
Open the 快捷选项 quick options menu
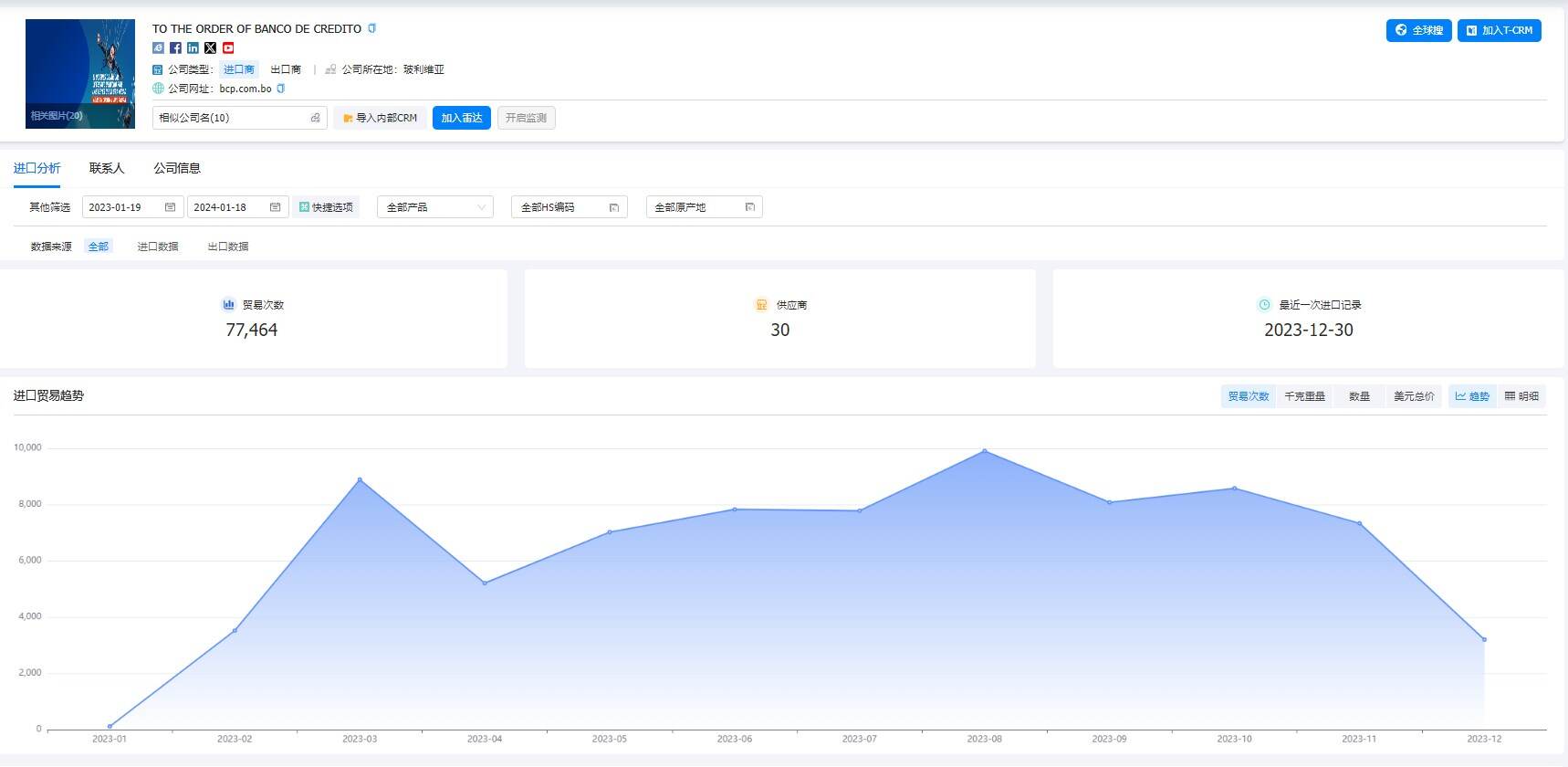(326, 207)
